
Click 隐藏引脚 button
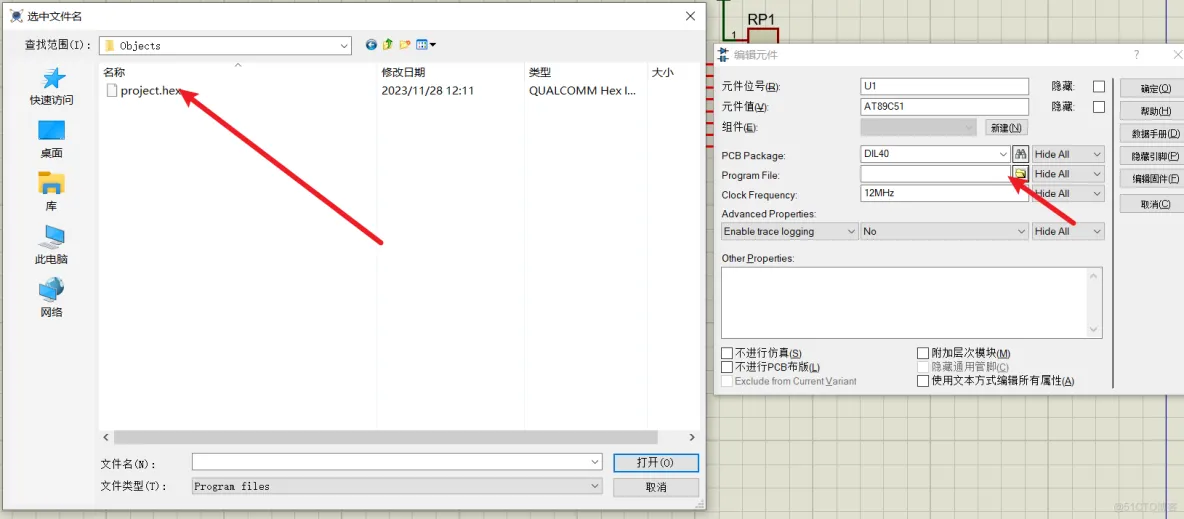(1155, 156)
